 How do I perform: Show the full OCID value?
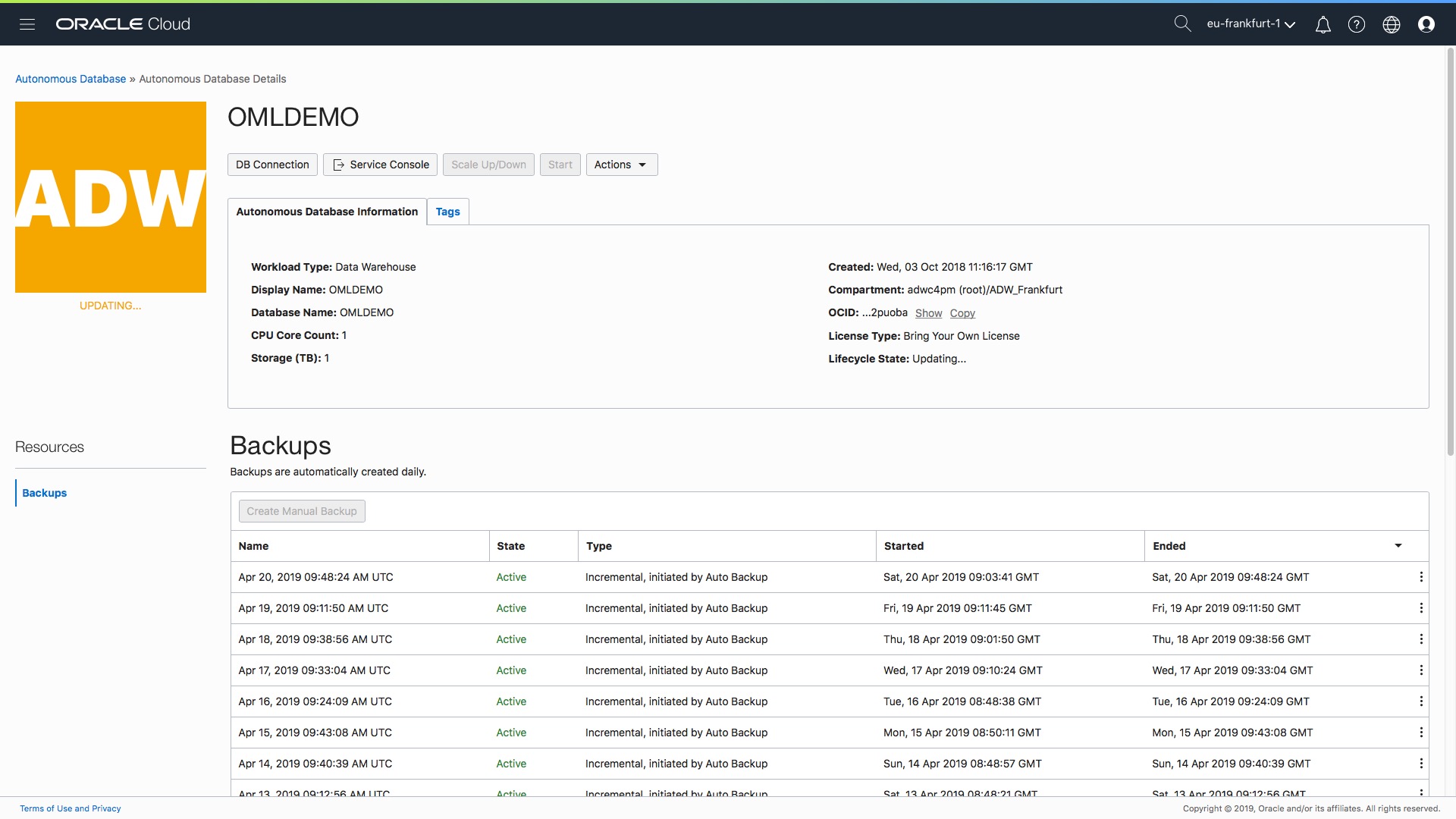click(928, 313)
